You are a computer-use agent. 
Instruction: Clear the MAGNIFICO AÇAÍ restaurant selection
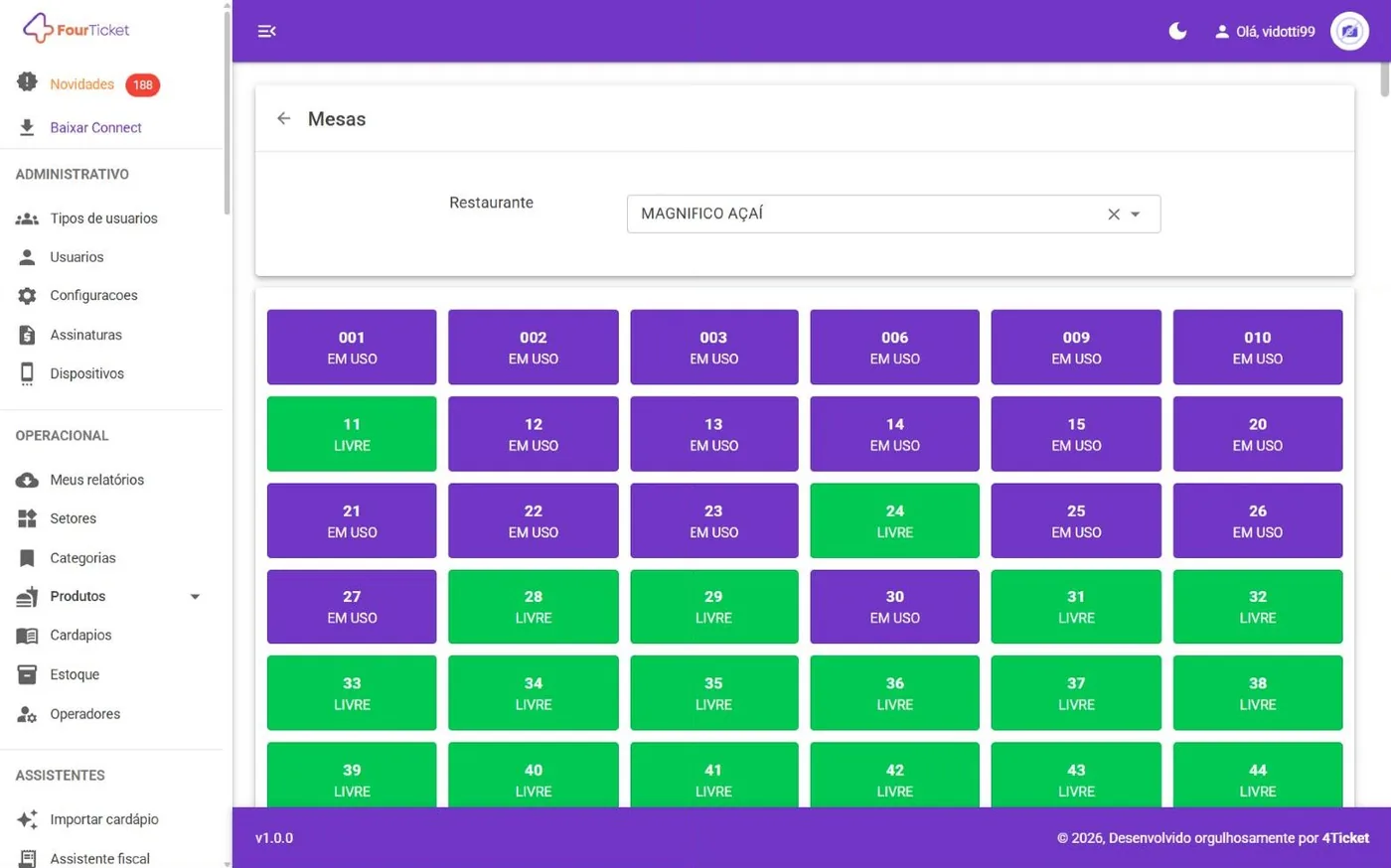point(1114,215)
